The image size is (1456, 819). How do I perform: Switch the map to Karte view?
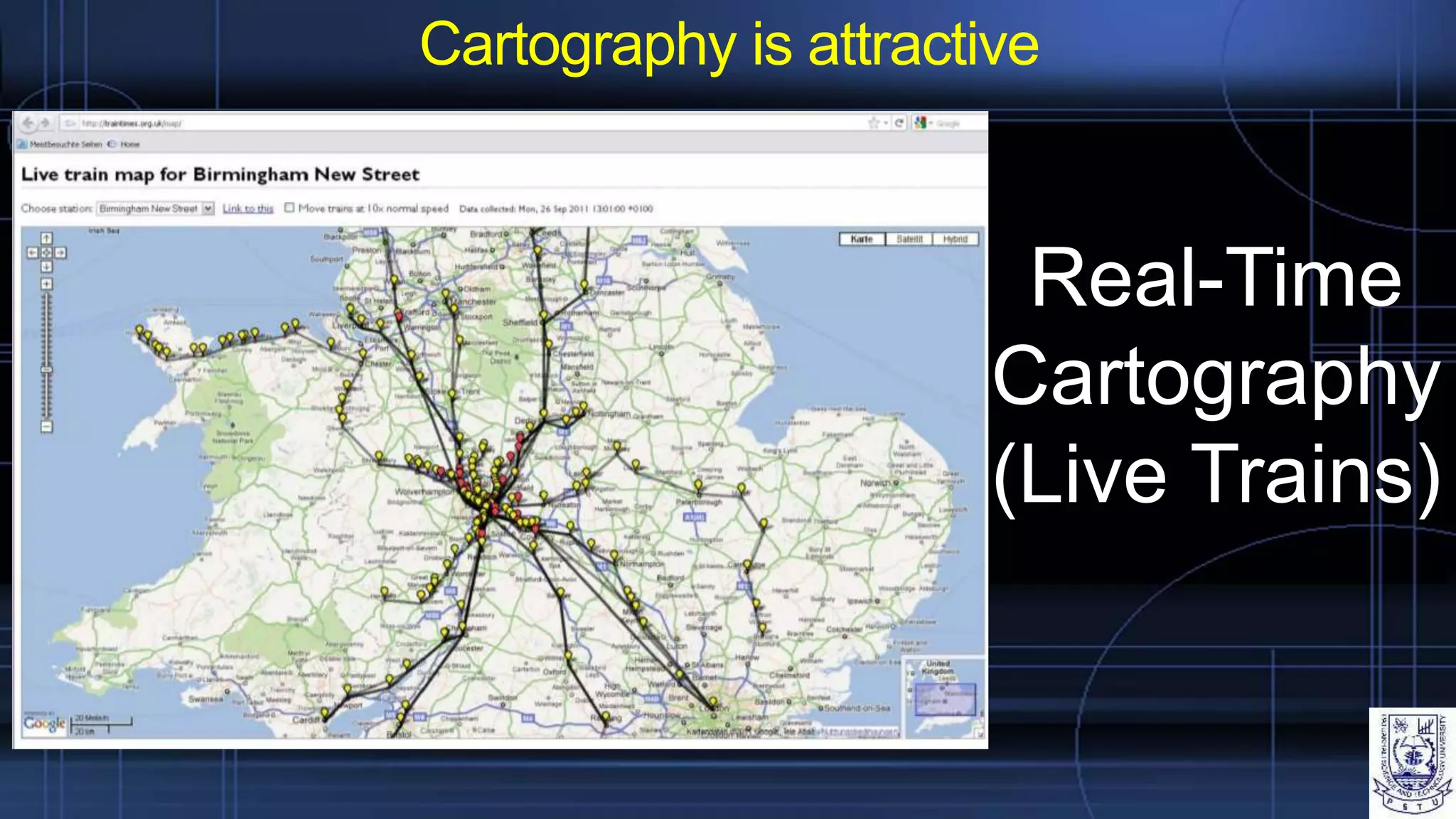point(862,239)
